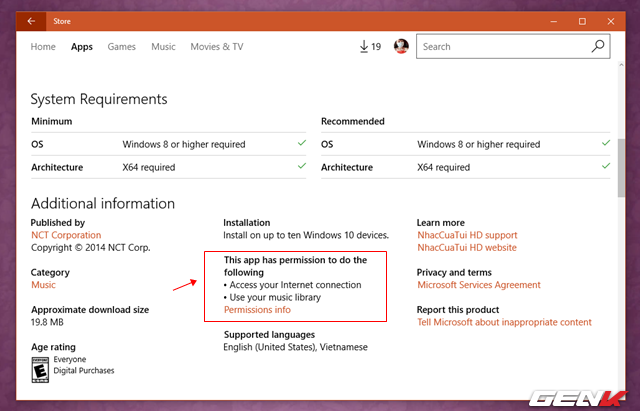Click the 'Published by' label

(58, 222)
